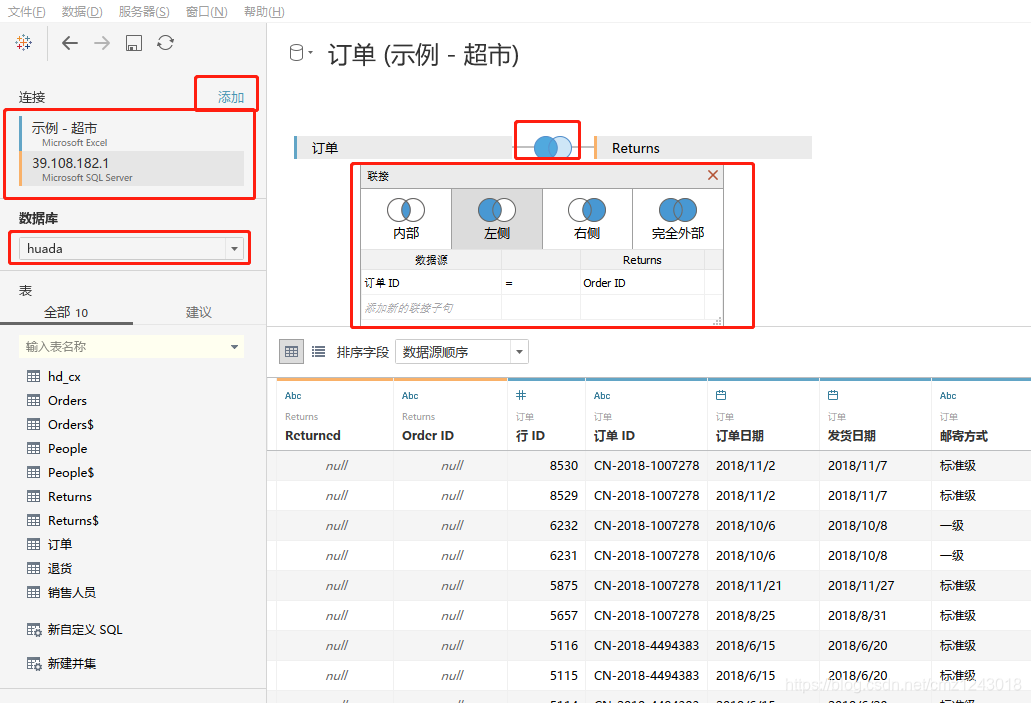Click the cell with 行 ID 5875

pyautogui.click(x=546, y=585)
